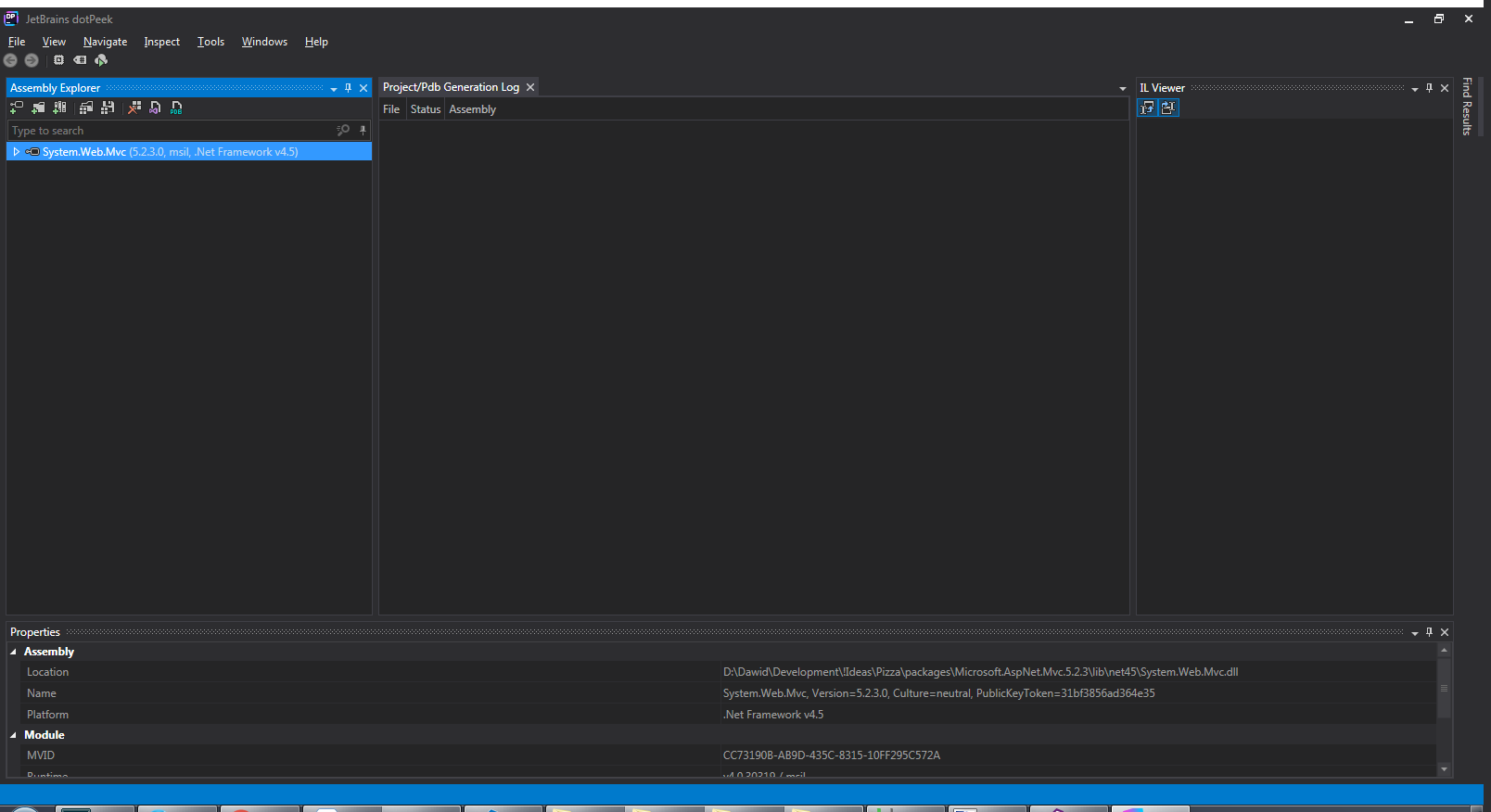This screenshot has height=812, width=1491.
Task: Click the tag hash toolbar icon
Action: click(80, 60)
